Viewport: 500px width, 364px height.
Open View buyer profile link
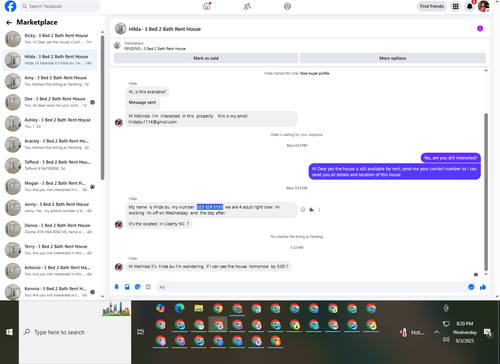tap(314, 73)
